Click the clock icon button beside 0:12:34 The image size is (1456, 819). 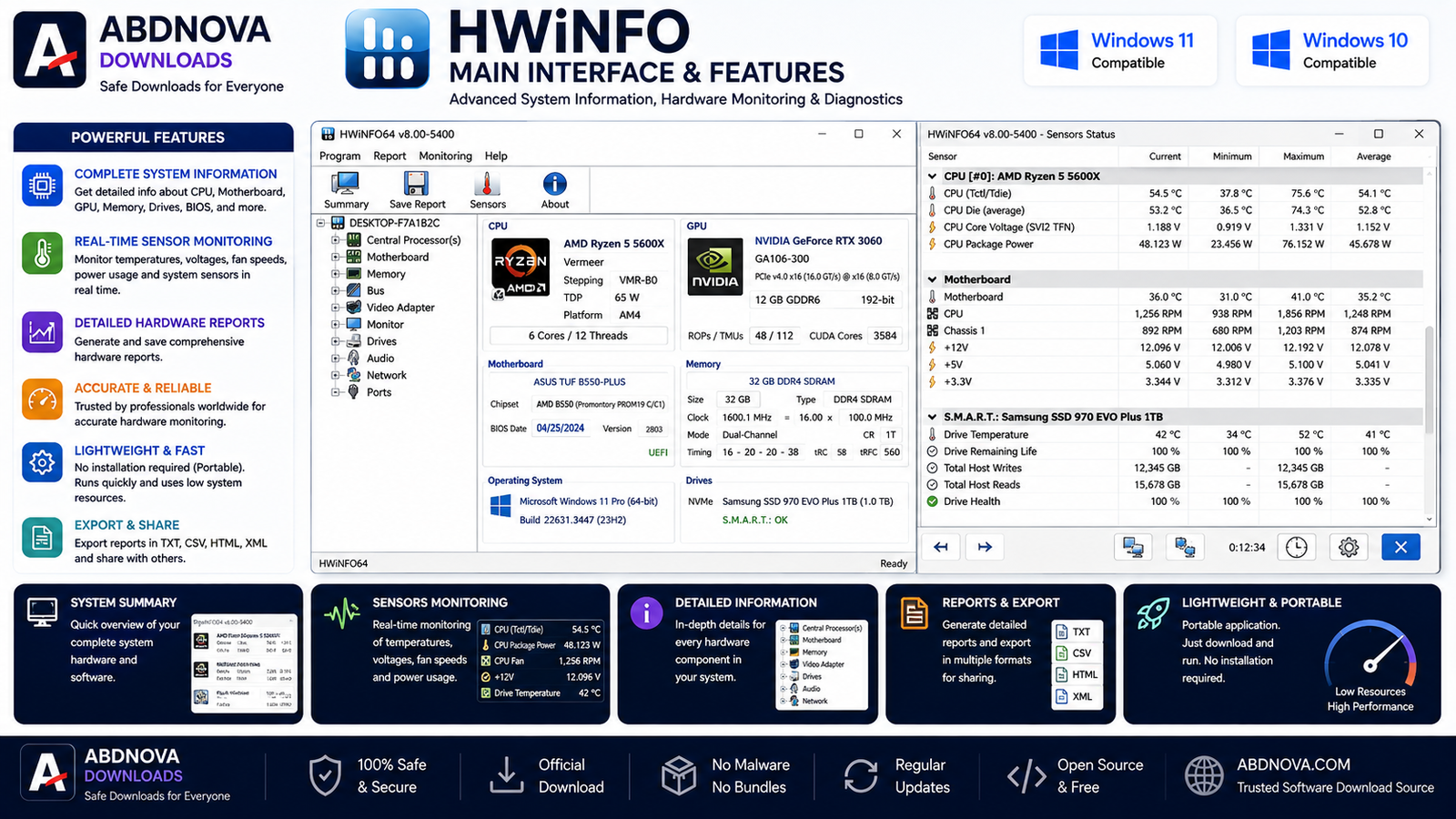pyautogui.click(x=1297, y=547)
